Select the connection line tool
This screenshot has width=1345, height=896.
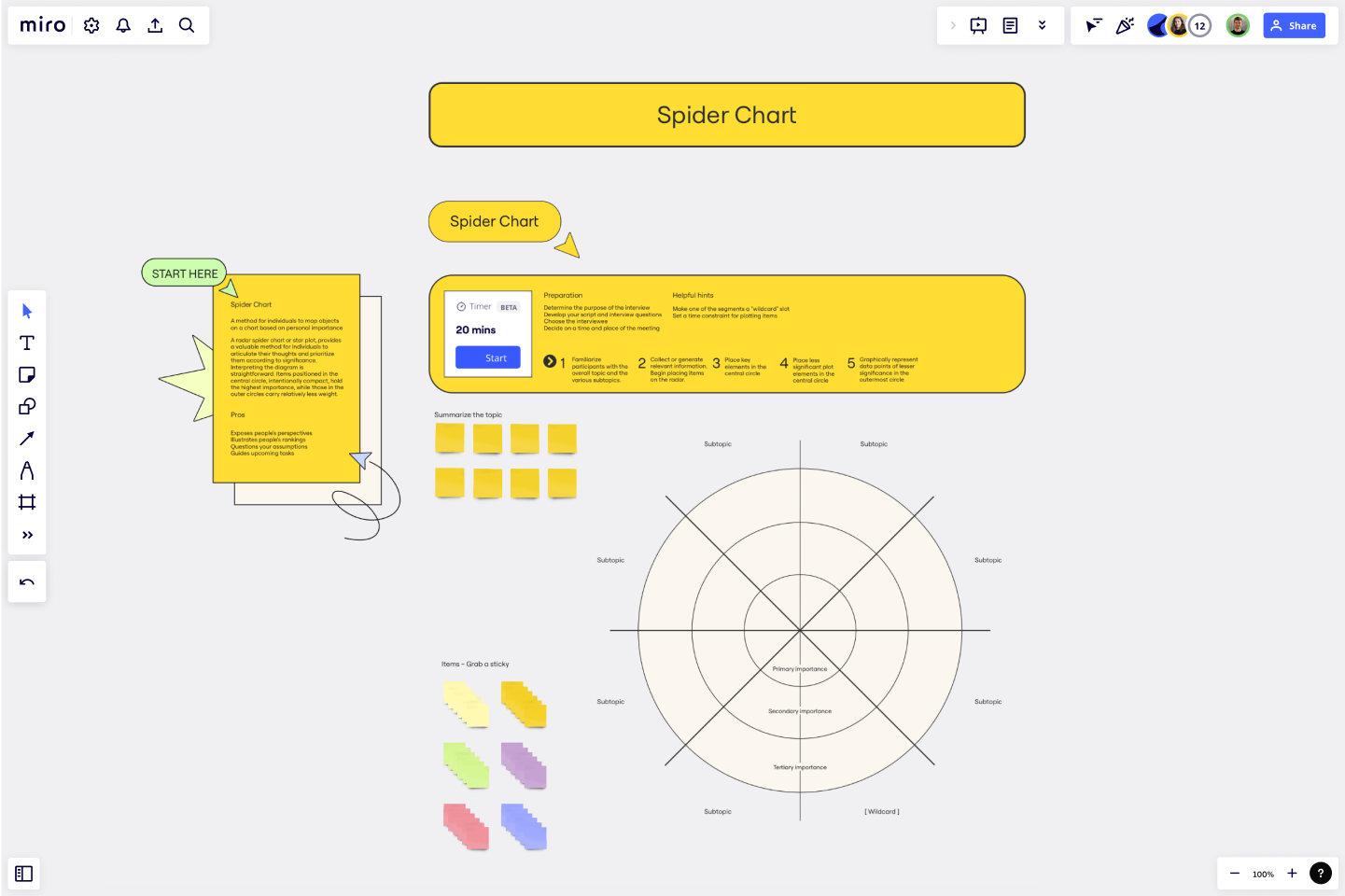tap(27, 438)
